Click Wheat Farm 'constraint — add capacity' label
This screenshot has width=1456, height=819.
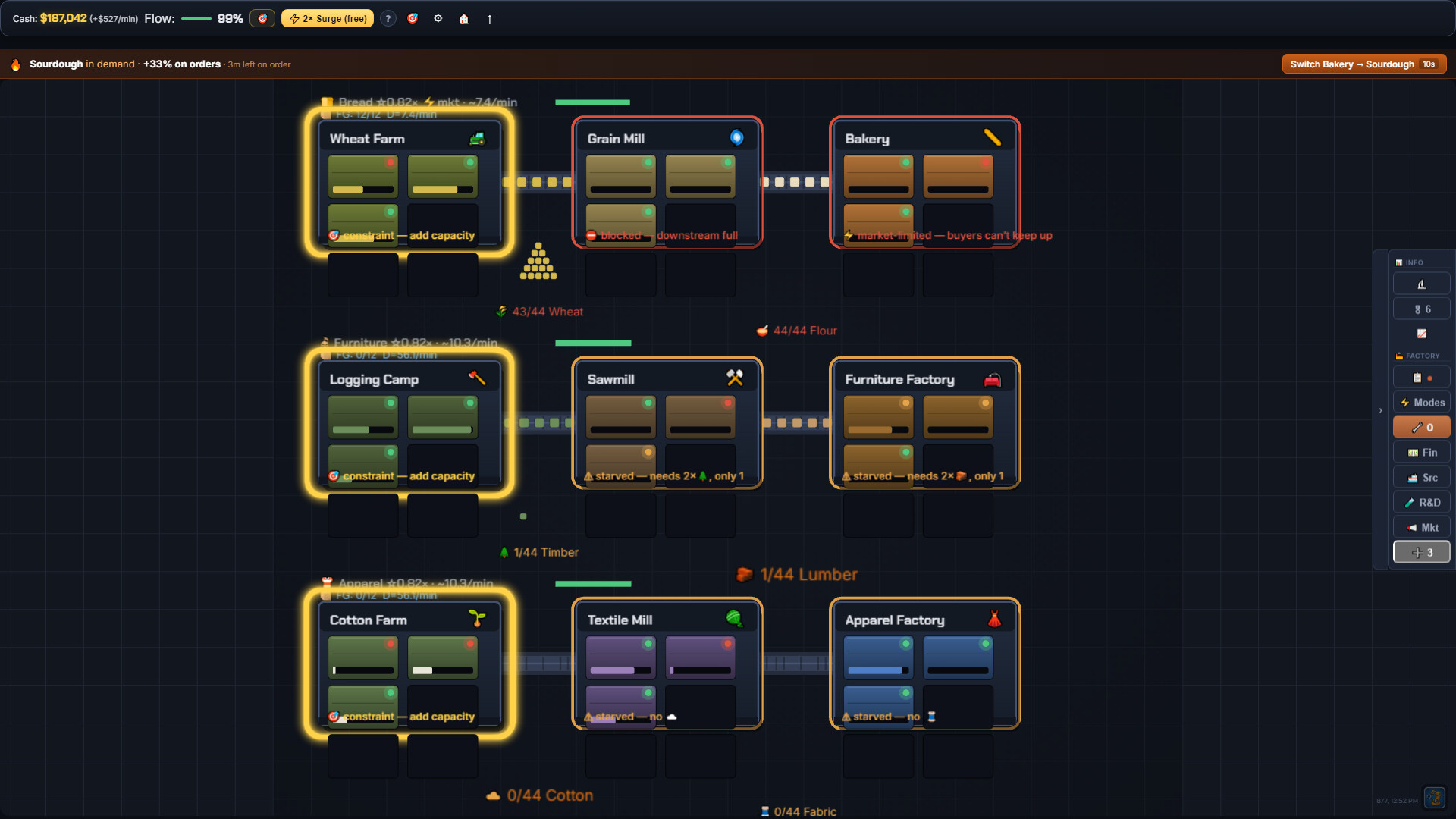402,236
